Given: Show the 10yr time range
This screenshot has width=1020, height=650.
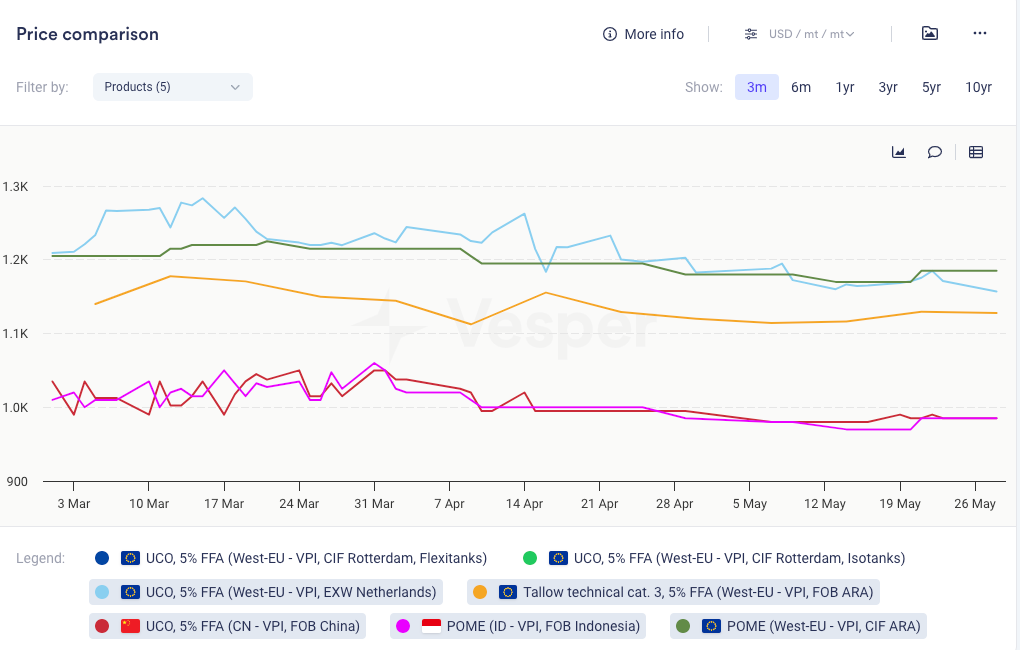Looking at the screenshot, I should coord(978,87).
